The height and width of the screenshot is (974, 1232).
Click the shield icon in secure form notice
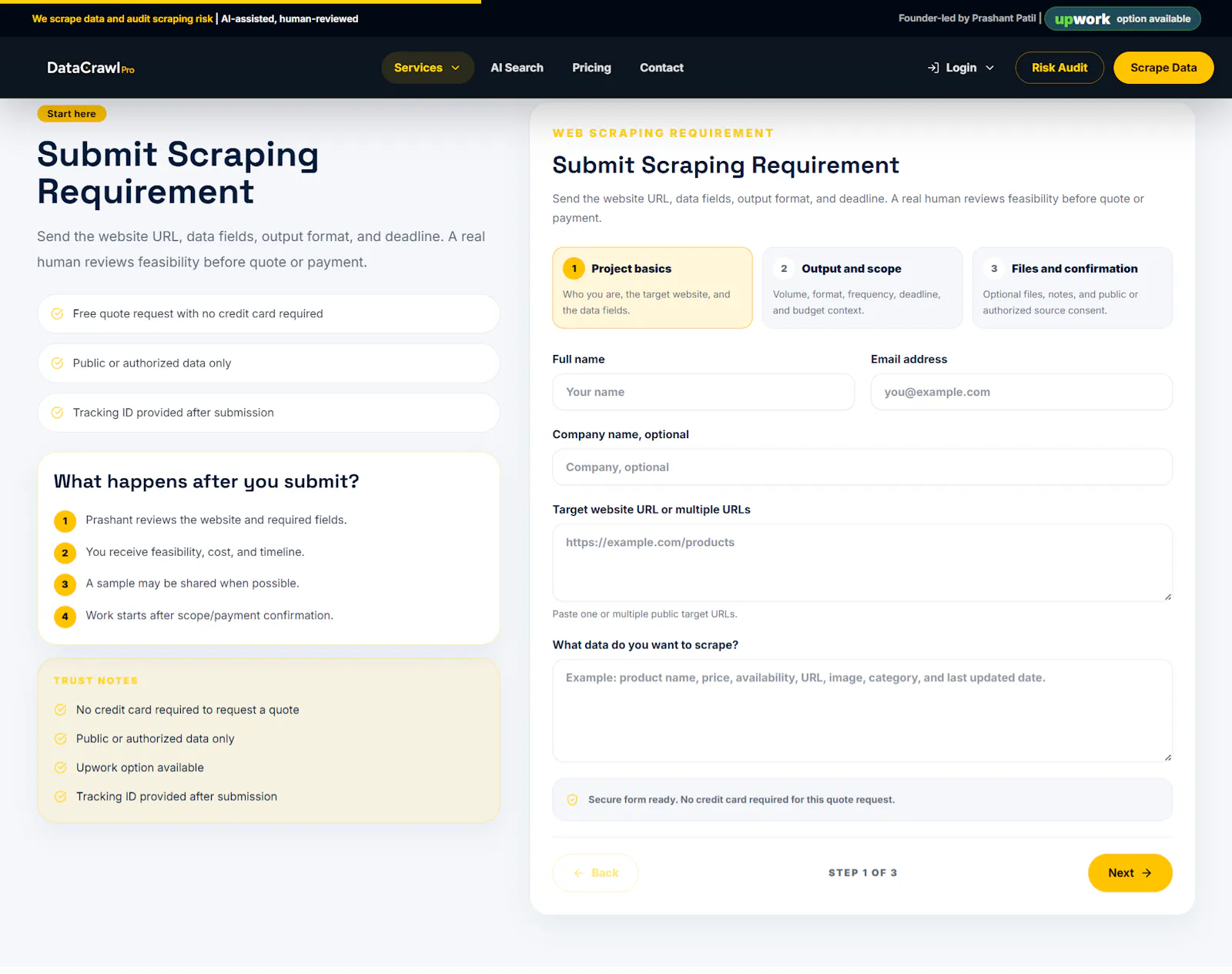point(572,800)
